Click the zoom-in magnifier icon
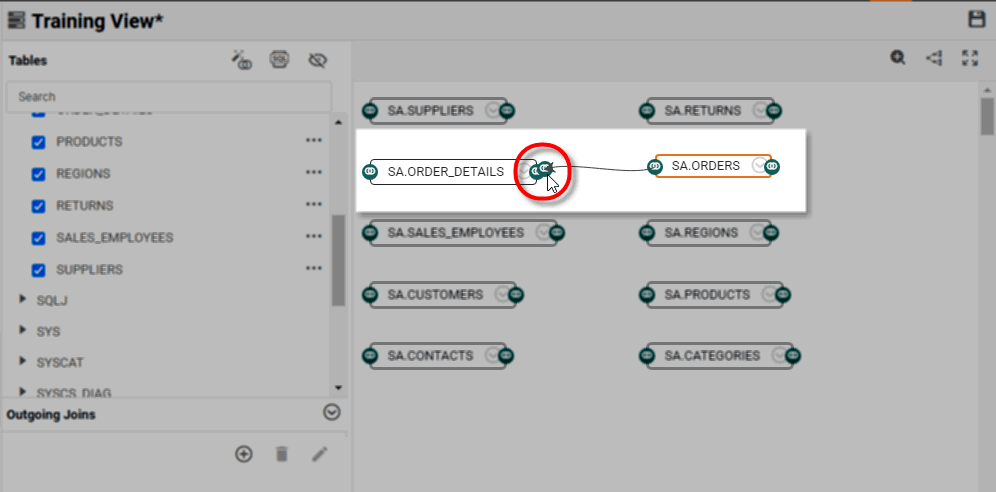 [898, 58]
